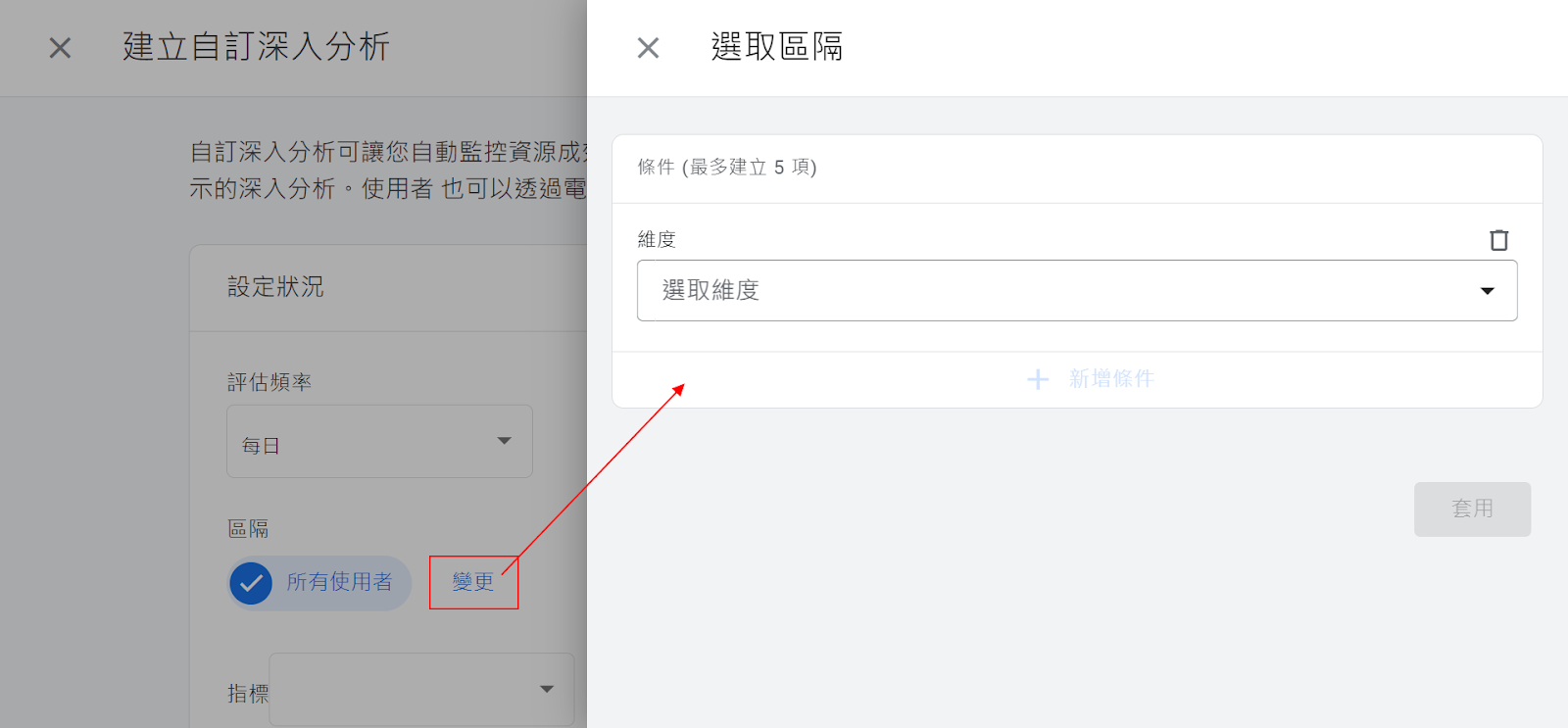
Task: Click the 區隔 label above the chip
Action: click(x=248, y=529)
